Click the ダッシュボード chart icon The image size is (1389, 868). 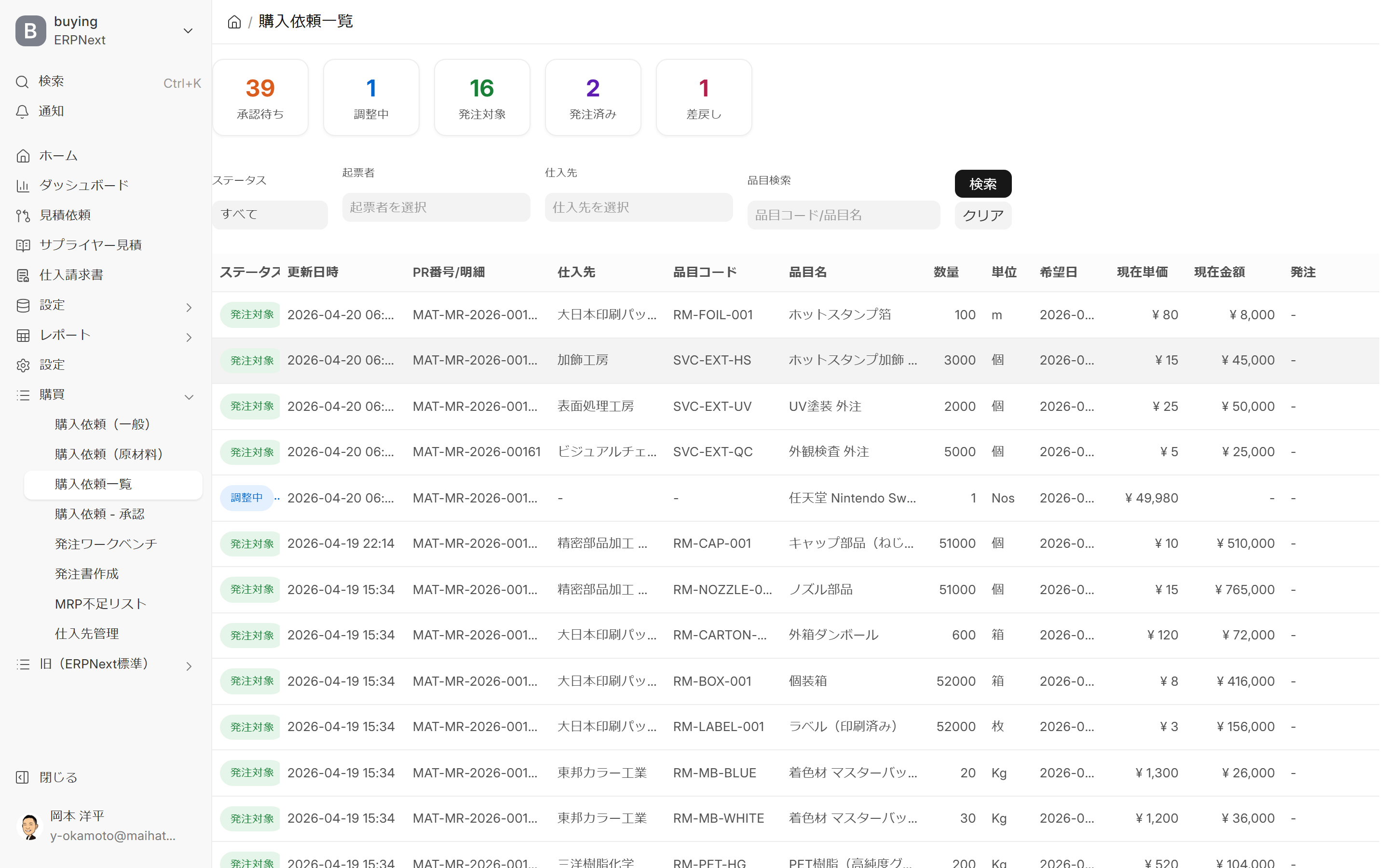23,186
